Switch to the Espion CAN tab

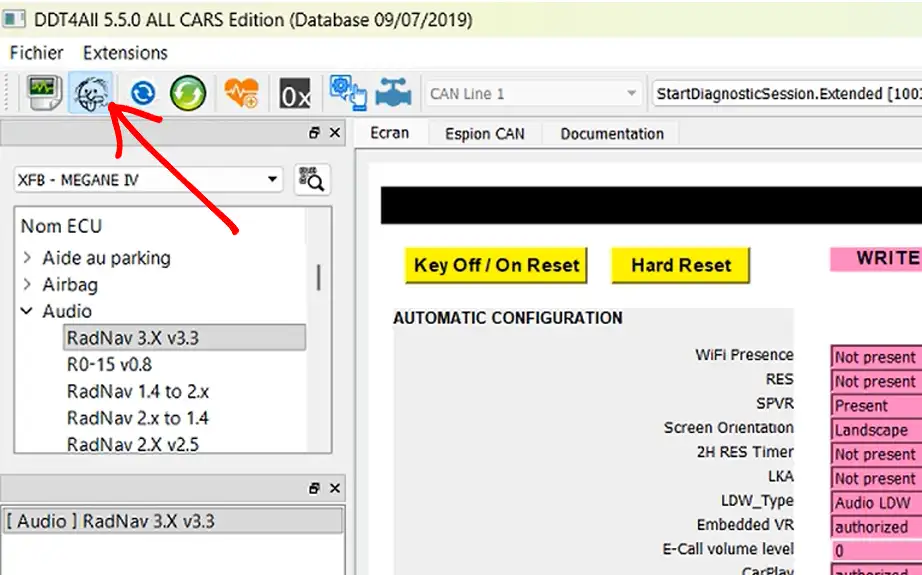pos(485,133)
